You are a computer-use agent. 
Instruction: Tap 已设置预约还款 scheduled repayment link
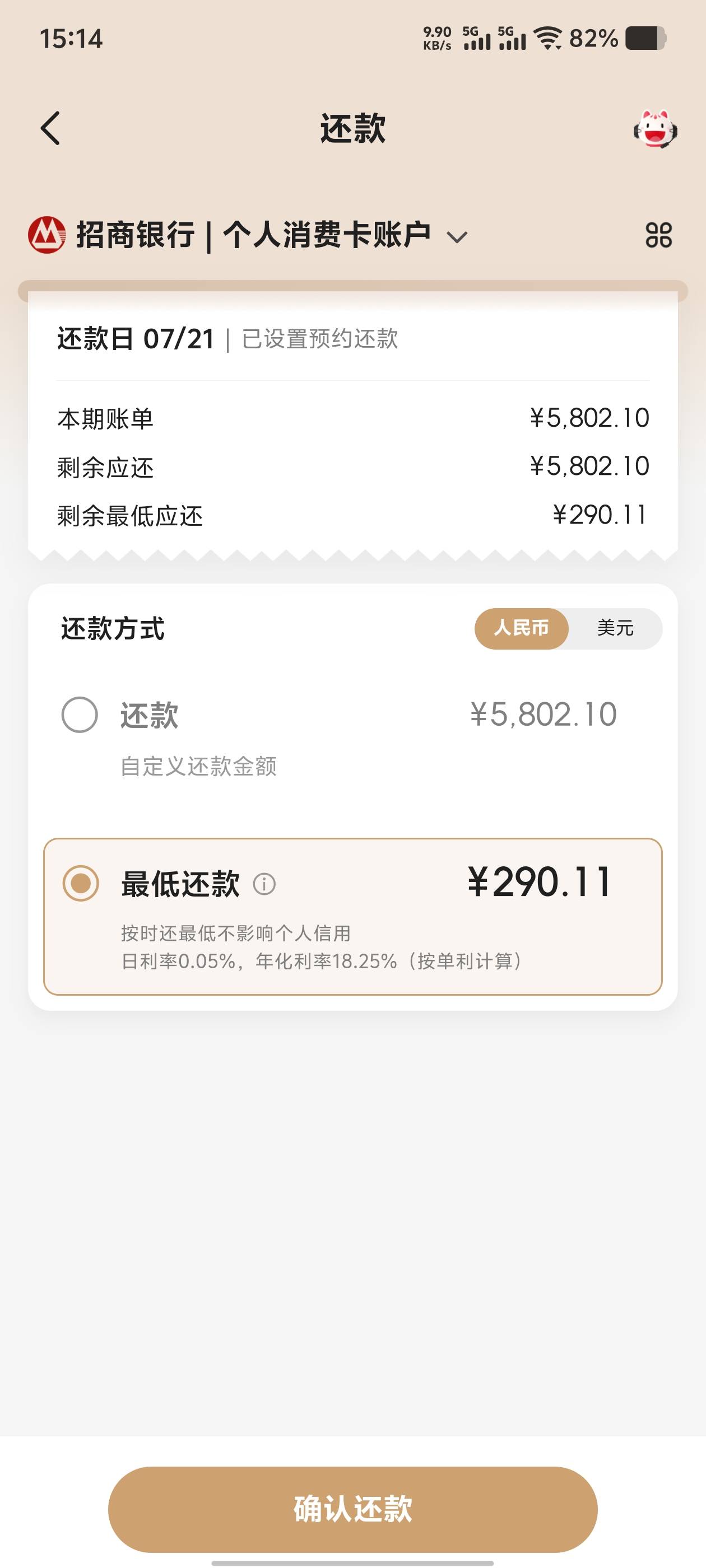(x=320, y=339)
